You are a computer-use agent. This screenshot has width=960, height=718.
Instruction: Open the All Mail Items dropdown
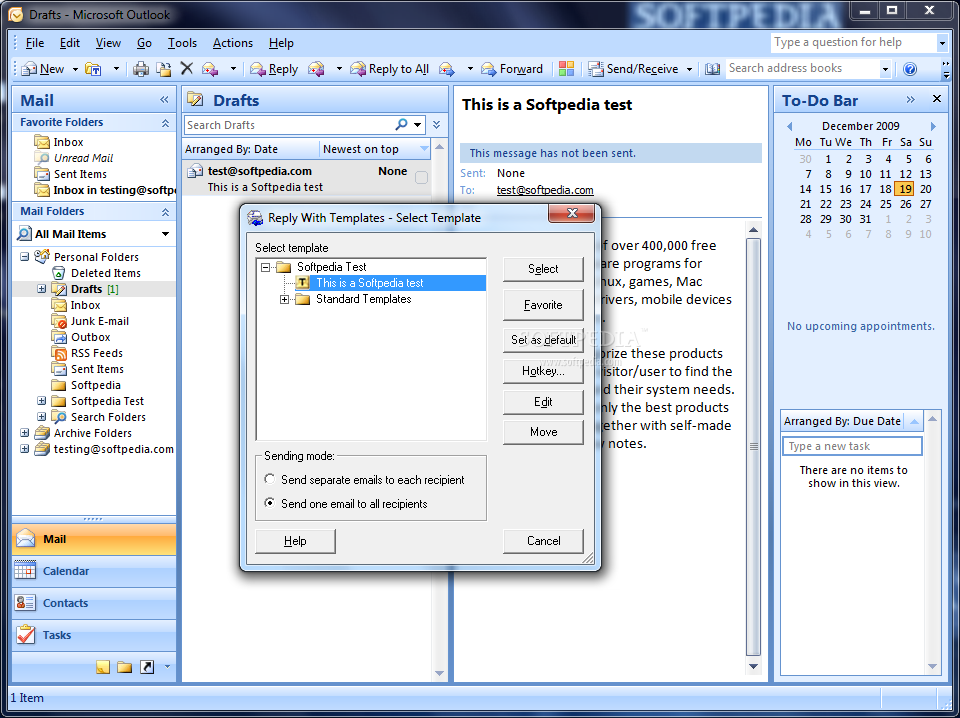coord(165,234)
